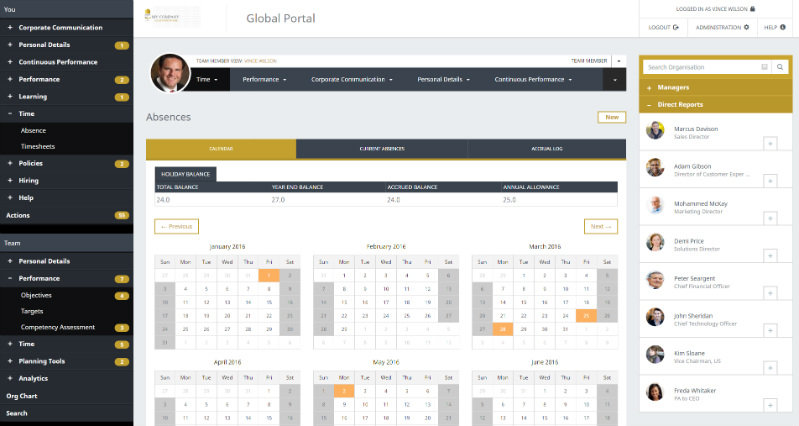
Task: Expand Continuous Performance in the sidebar
Action: (x=66, y=62)
